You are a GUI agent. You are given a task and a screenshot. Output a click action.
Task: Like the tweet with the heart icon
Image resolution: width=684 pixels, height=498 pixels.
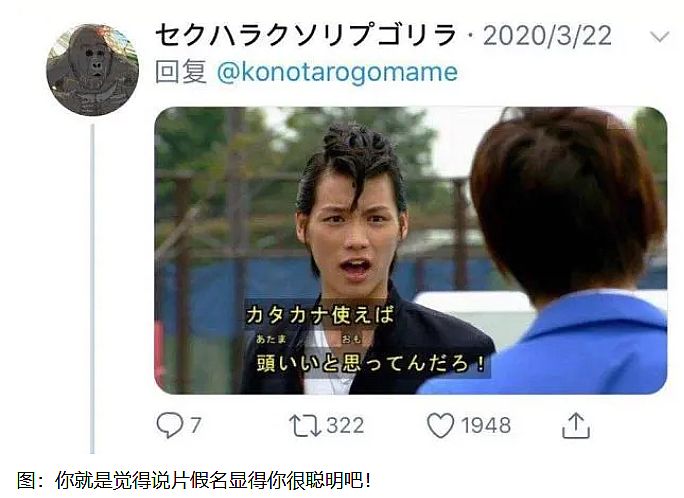click(440, 425)
